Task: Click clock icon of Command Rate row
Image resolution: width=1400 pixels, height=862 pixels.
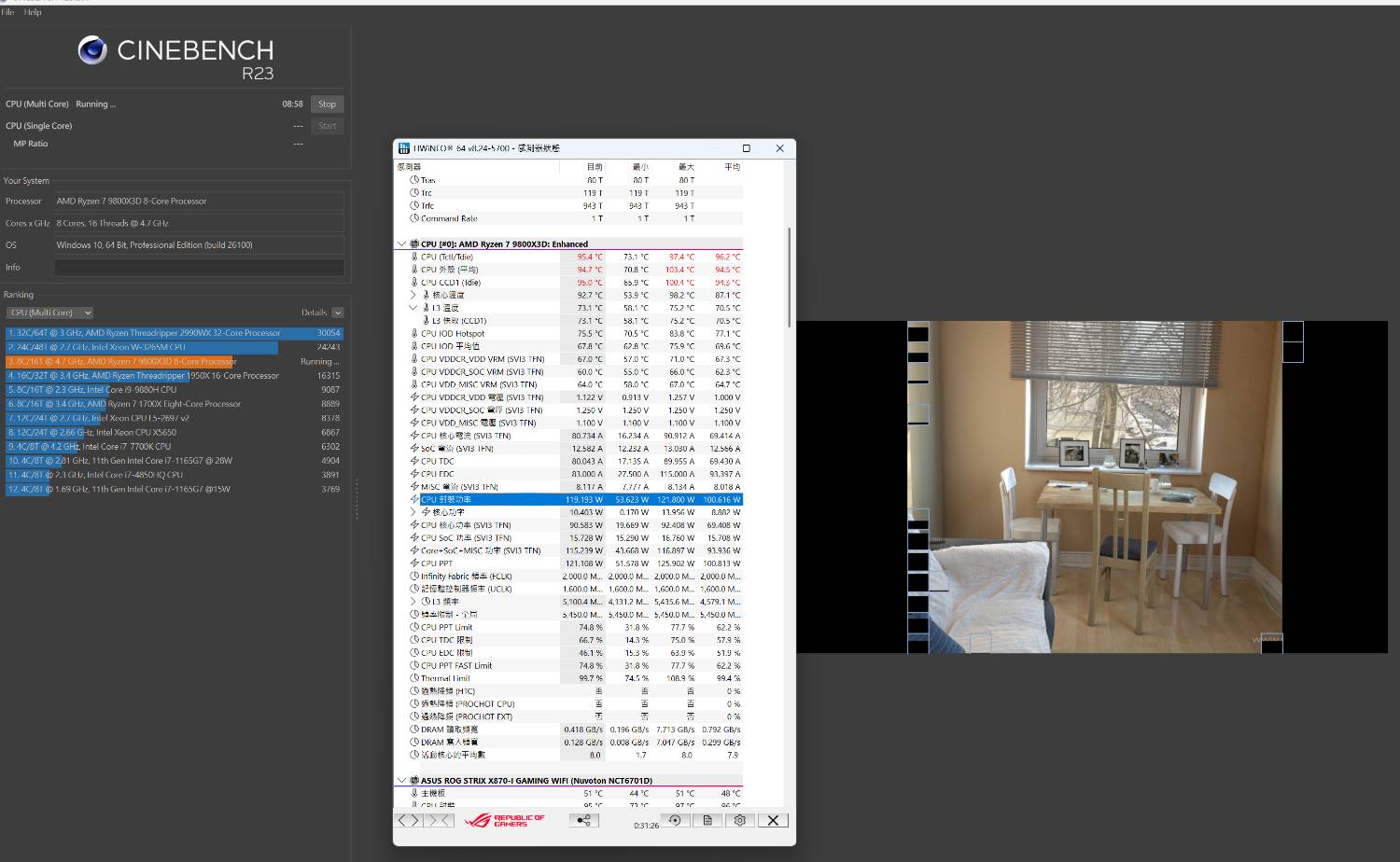Action: click(414, 218)
